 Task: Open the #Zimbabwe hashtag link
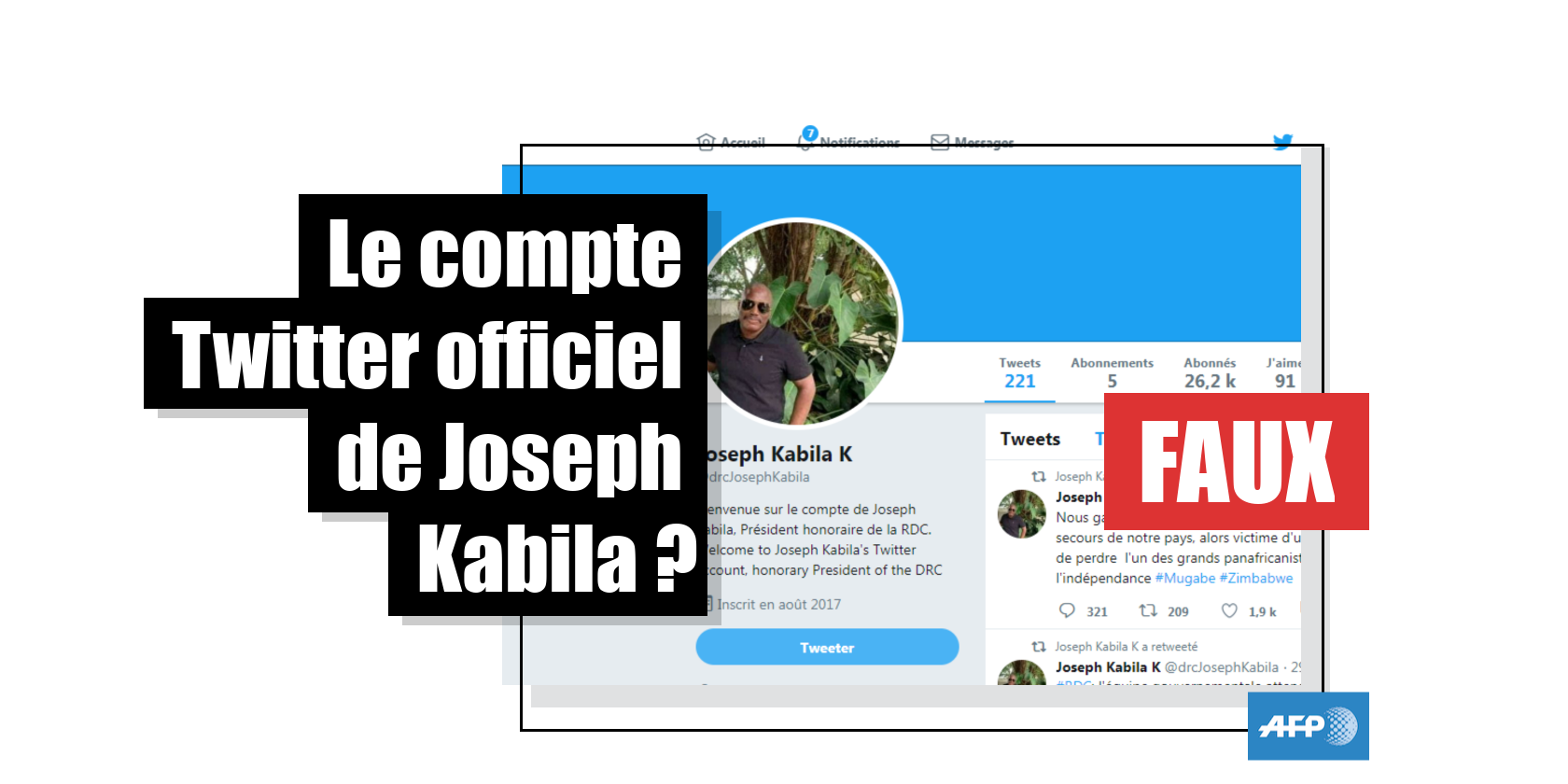(1256, 579)
